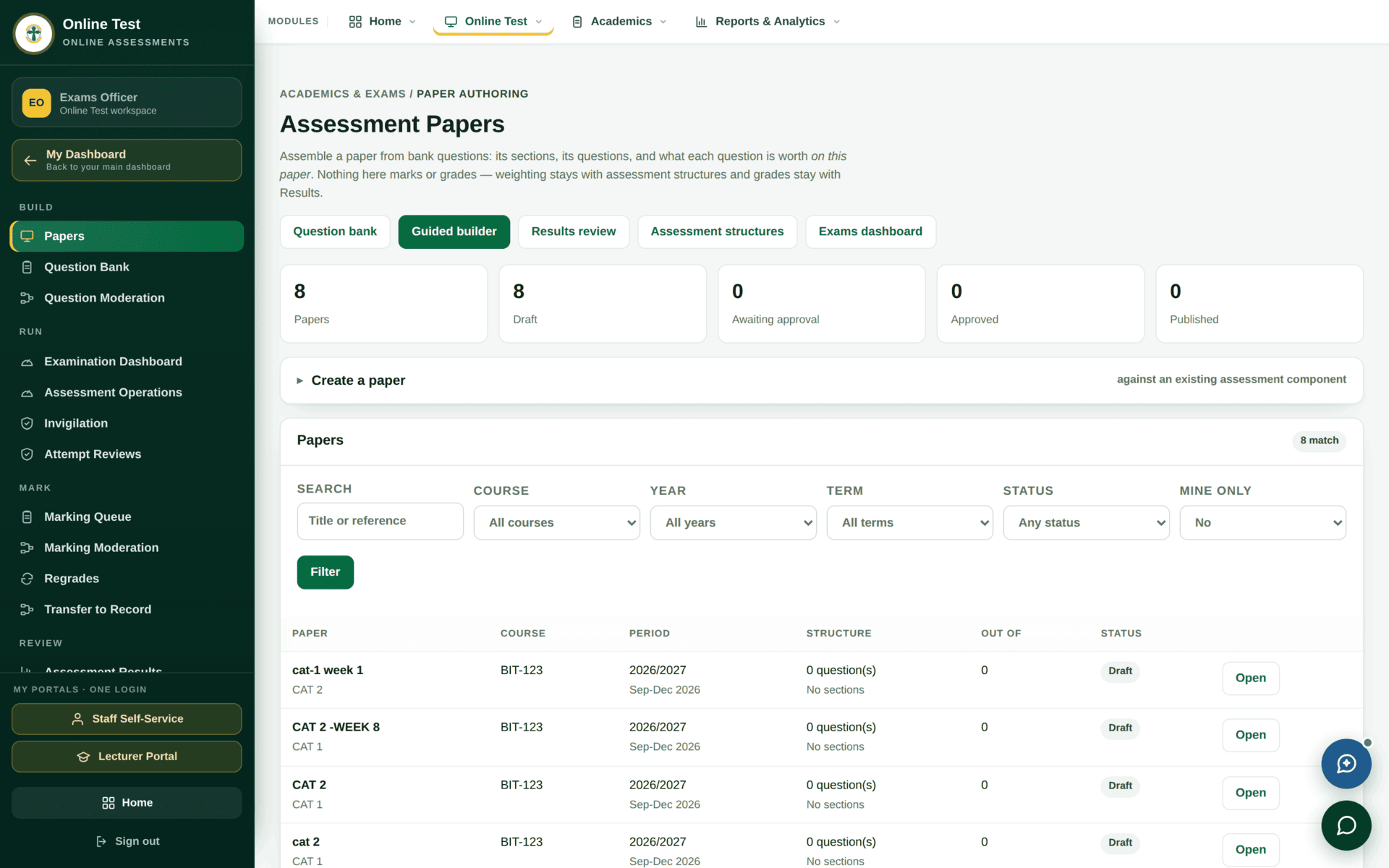1389x868 pixels.
Task: Open the dark green chat bubble button
Action: tap(1346, 825)
